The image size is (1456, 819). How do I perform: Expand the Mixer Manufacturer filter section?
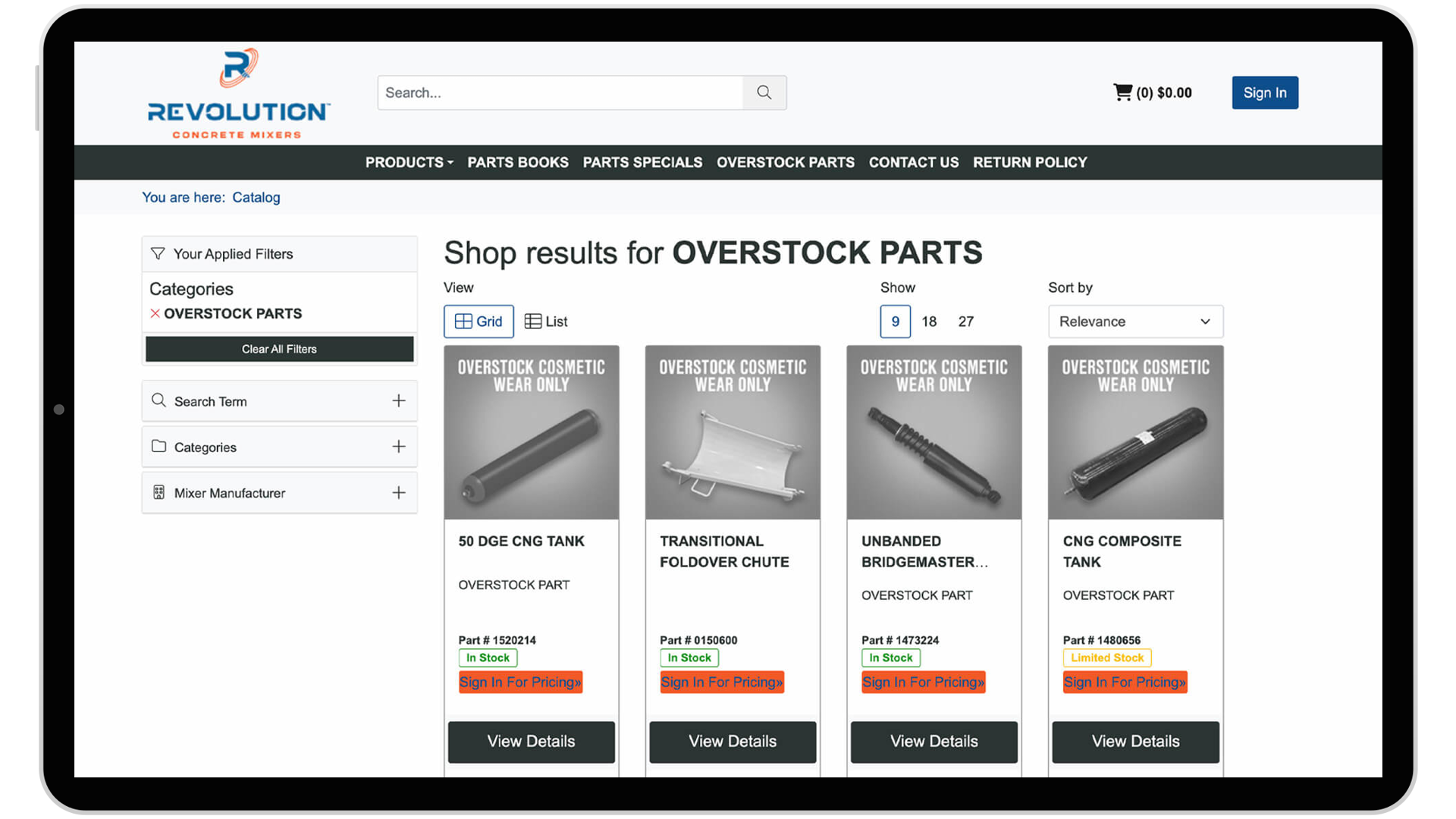pyautogui.click(x=399, y=492)
